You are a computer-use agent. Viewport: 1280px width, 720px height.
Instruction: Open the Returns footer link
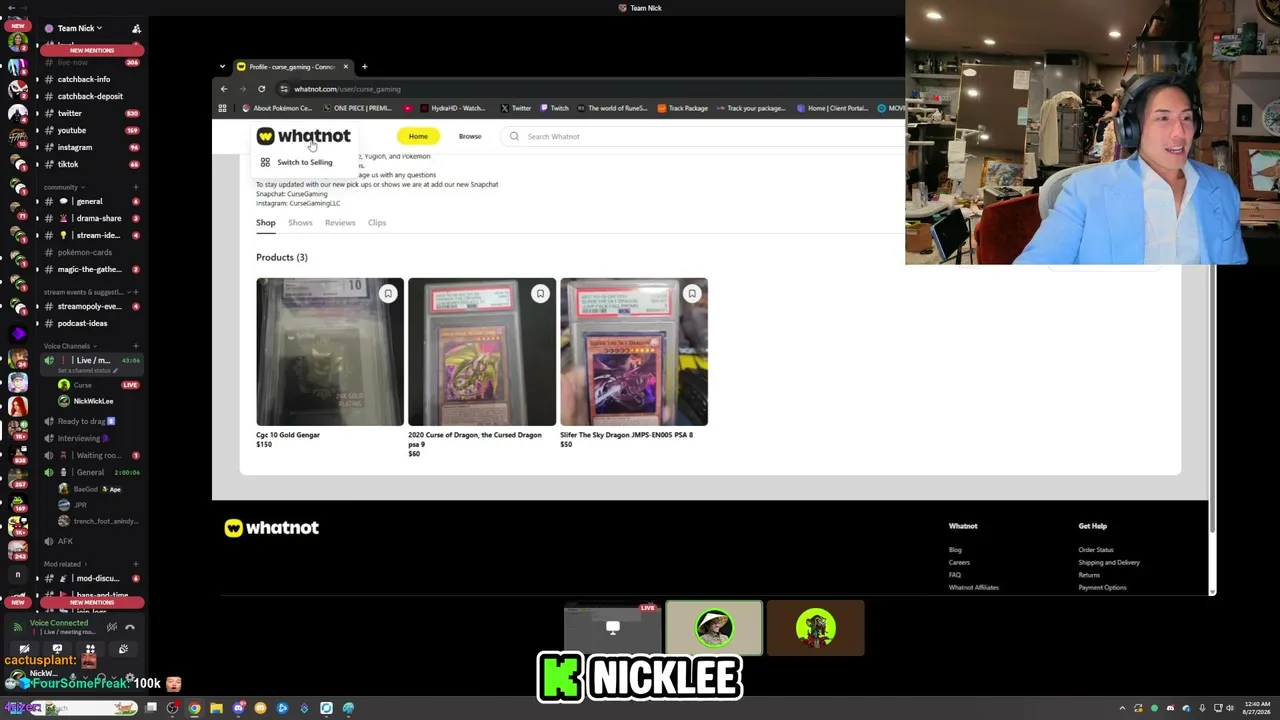click(x=1089, y=575)
